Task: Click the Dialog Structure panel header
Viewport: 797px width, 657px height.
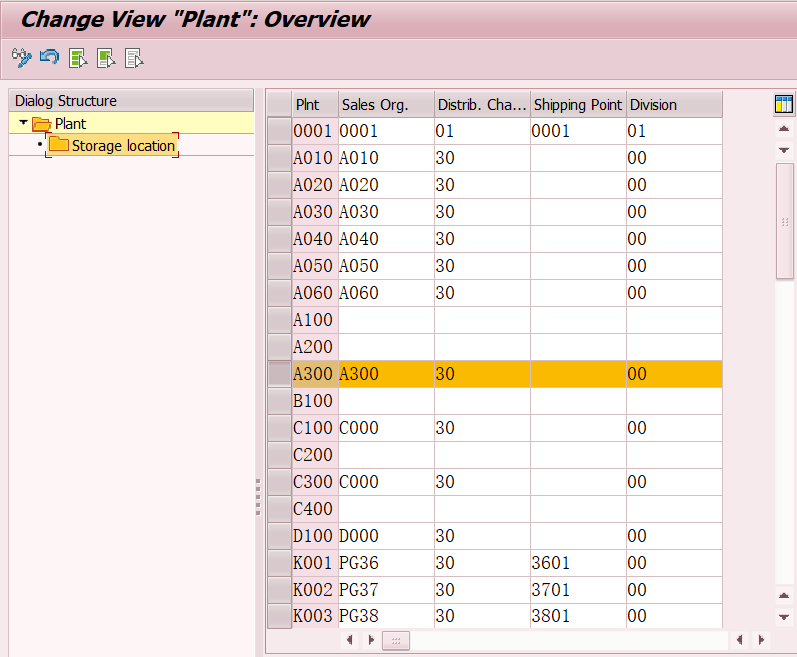Action: [131, 101]
